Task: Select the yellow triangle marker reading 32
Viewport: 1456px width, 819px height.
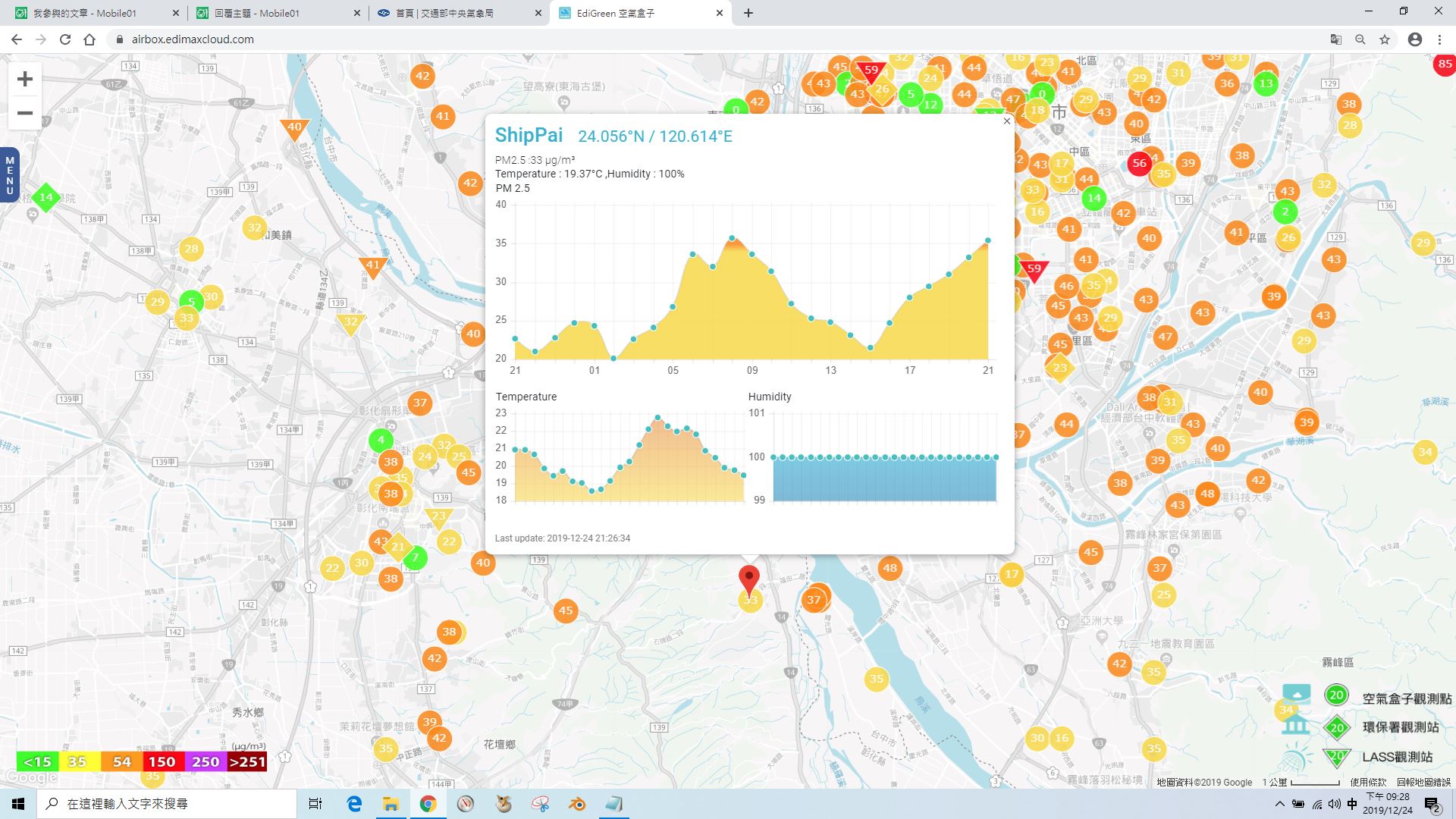Action: (x=350, y=323)
